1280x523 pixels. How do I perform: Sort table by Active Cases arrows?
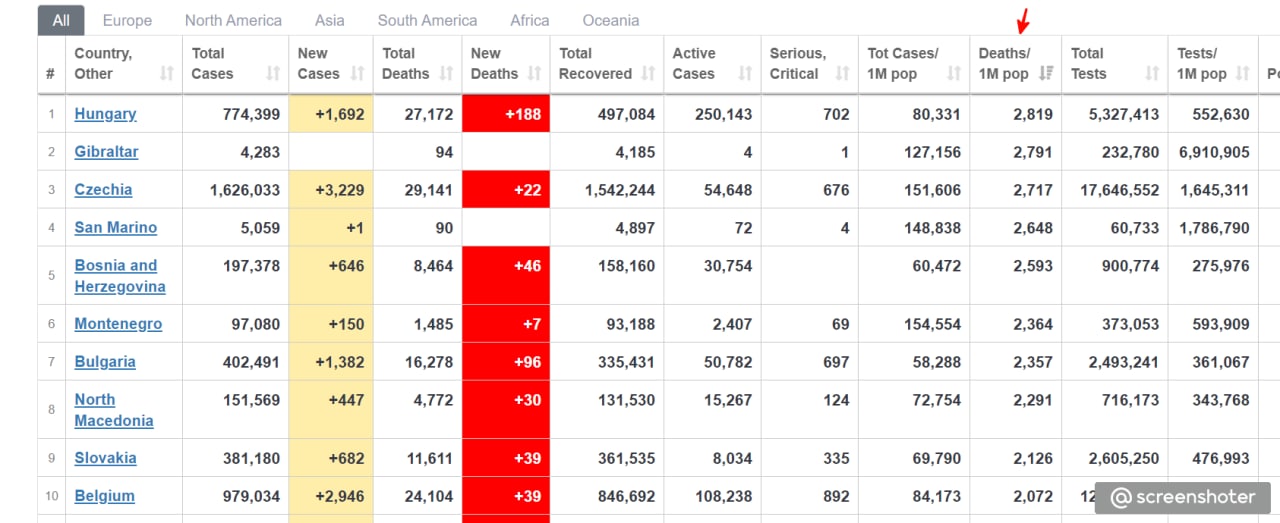point(744,74)
